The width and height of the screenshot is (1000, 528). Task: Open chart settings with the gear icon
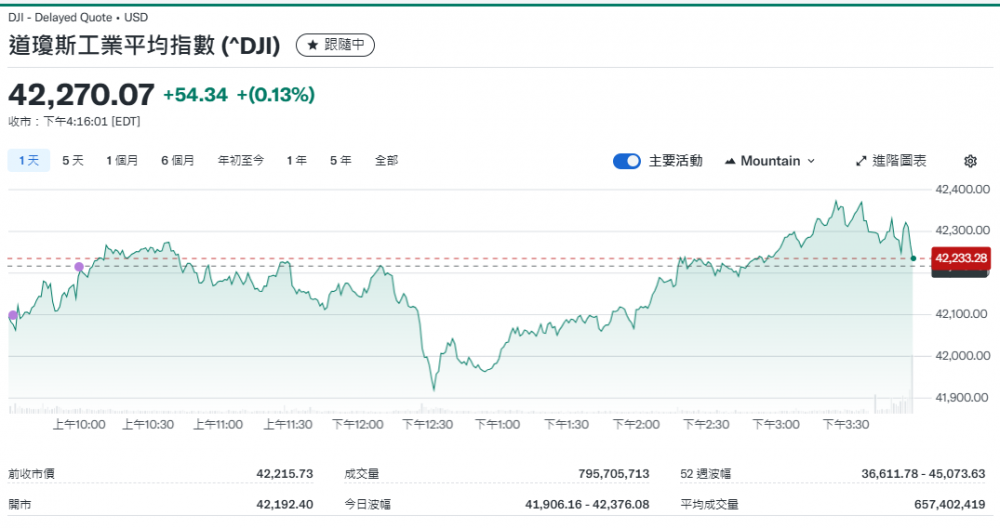(x=970, y=161)
